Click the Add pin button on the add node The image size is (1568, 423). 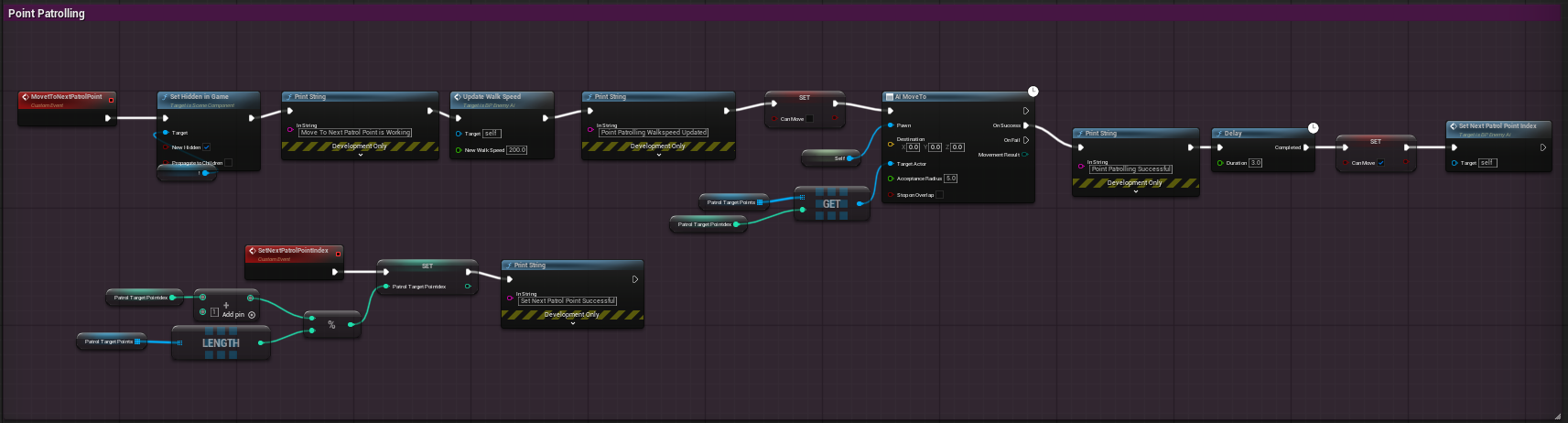coord(239,314)
